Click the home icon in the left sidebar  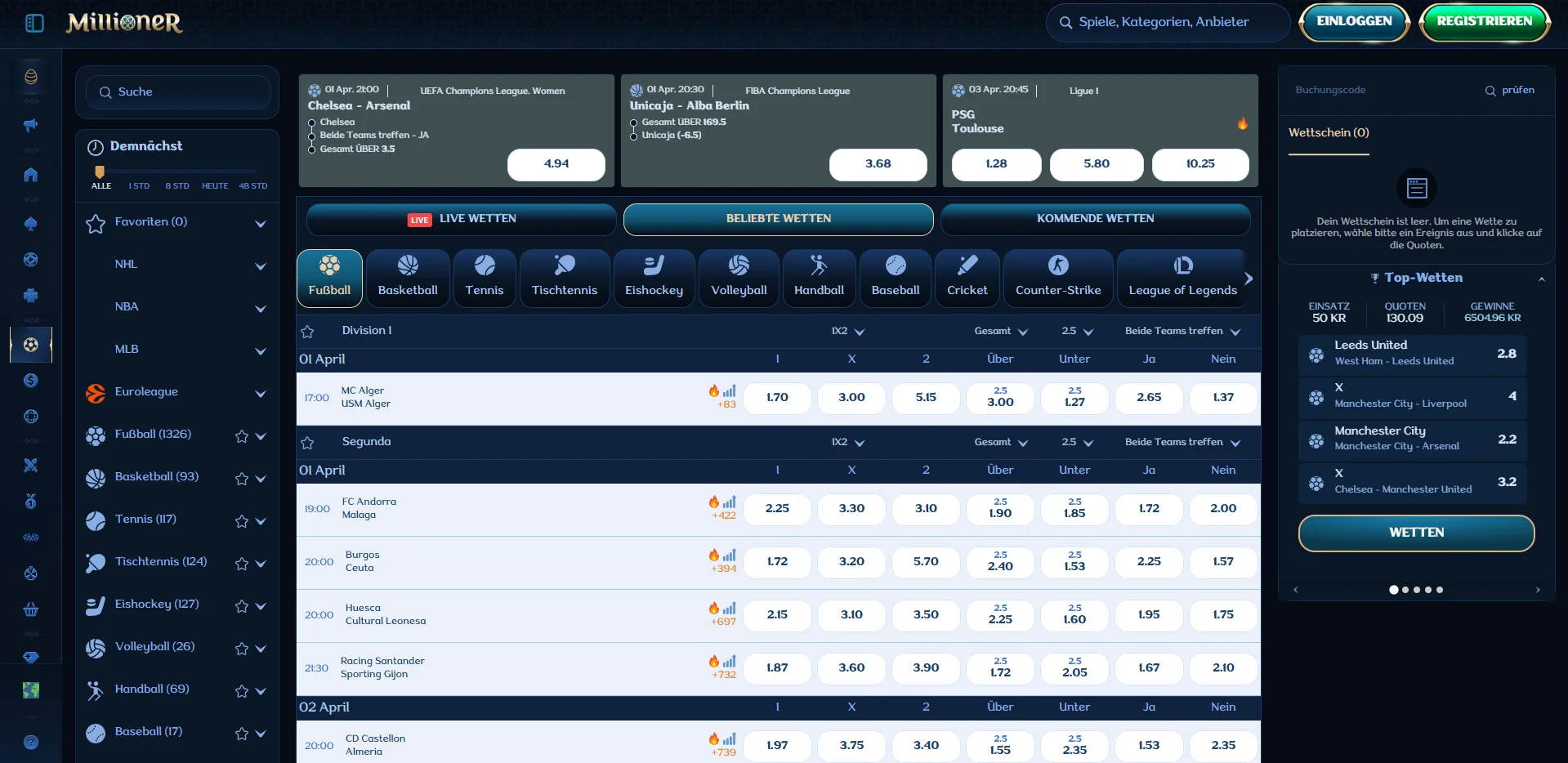point(30,175)
